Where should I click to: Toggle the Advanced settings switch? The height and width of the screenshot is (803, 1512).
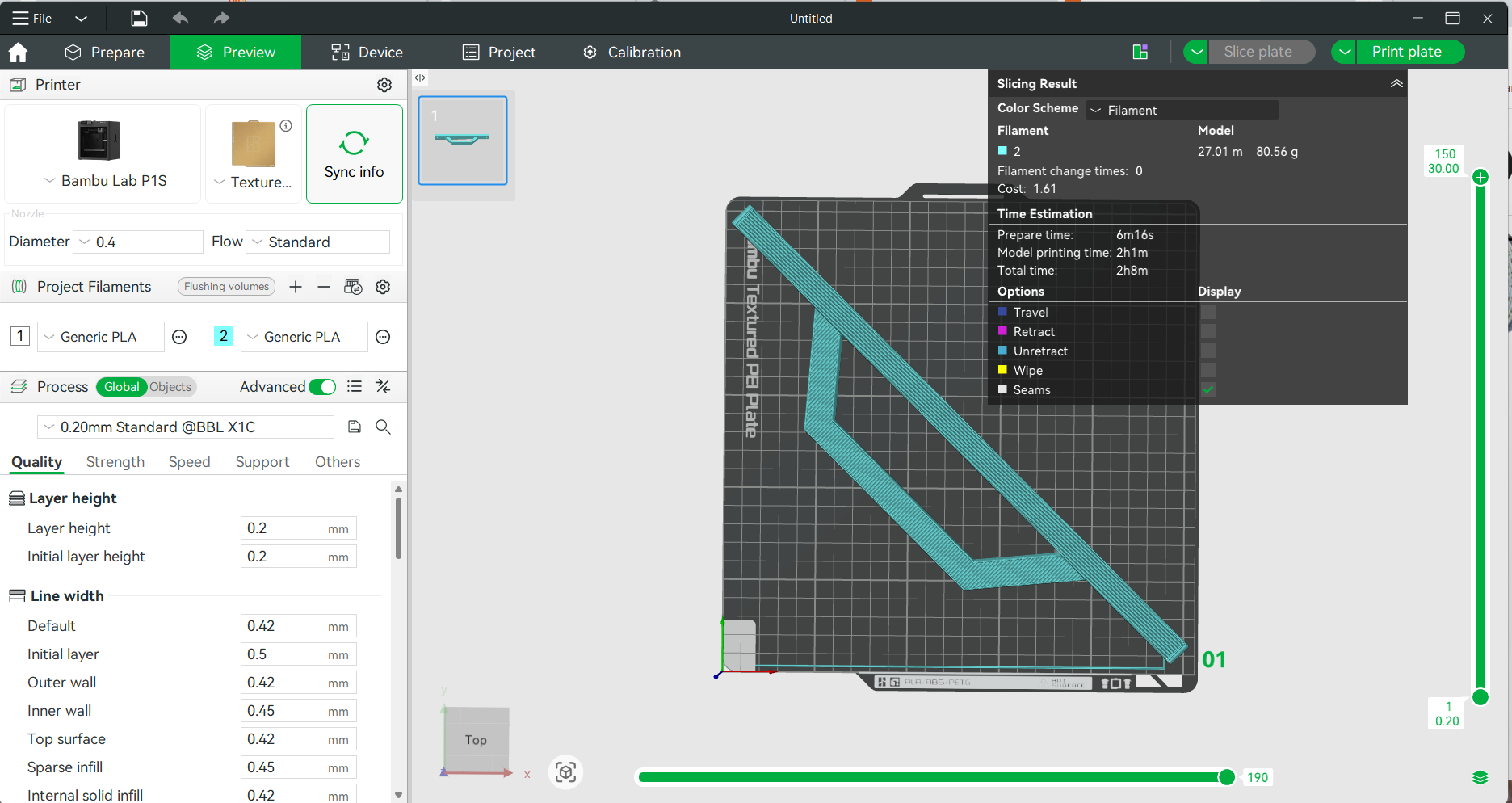pos(322,387)
